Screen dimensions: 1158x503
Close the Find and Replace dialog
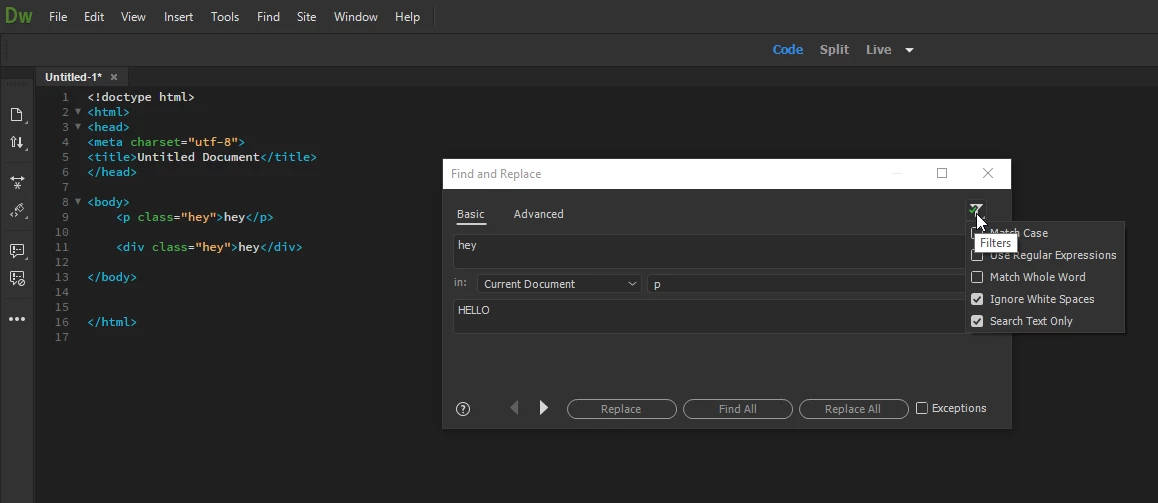click(x=987, y=173)
